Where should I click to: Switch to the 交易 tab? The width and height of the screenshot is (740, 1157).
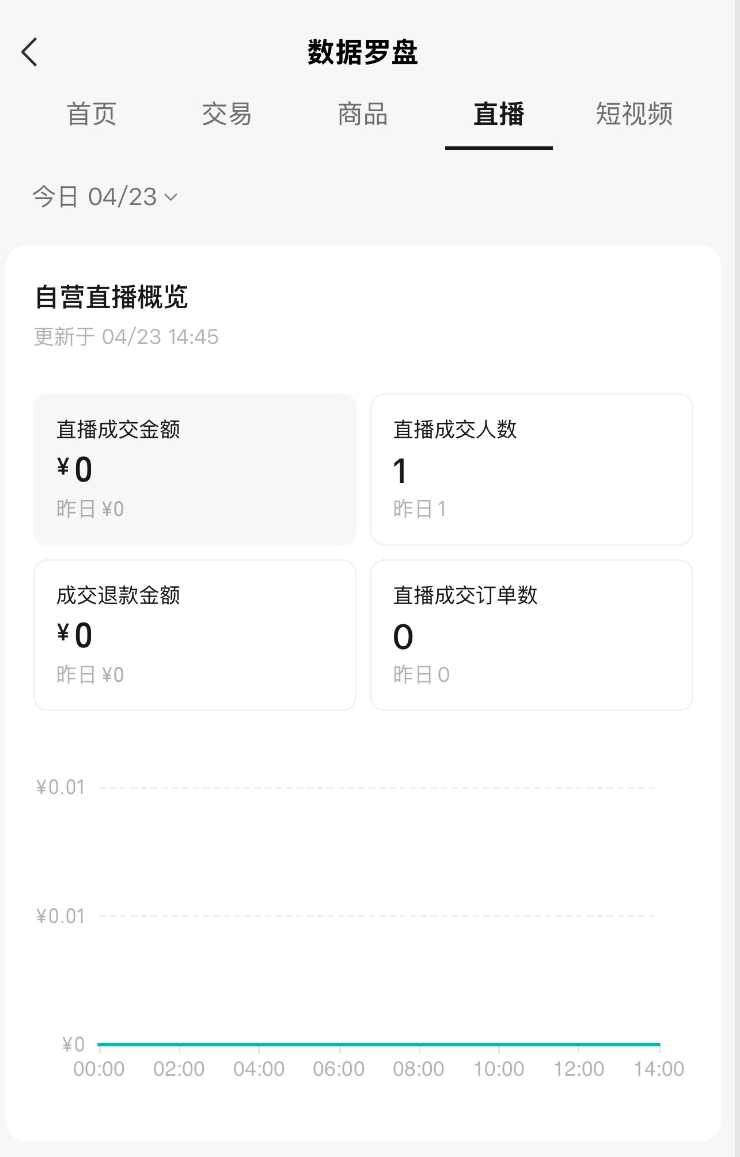[227, 114]
